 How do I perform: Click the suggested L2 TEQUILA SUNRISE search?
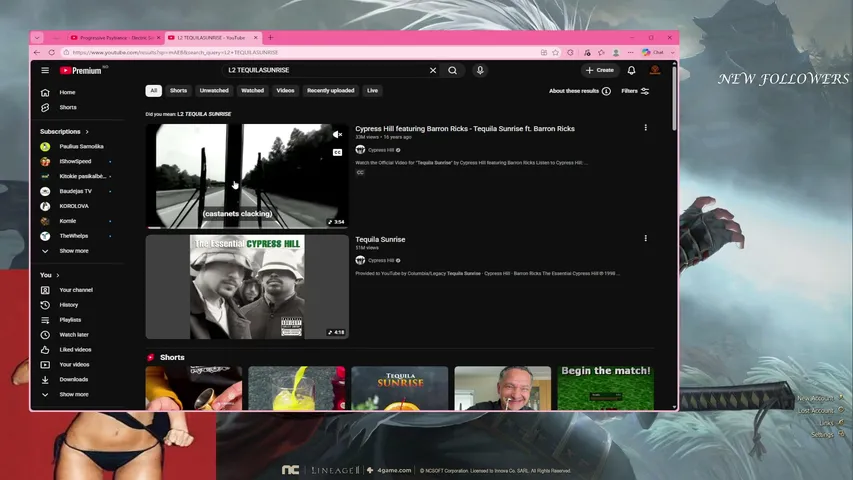tap(204, 114)
